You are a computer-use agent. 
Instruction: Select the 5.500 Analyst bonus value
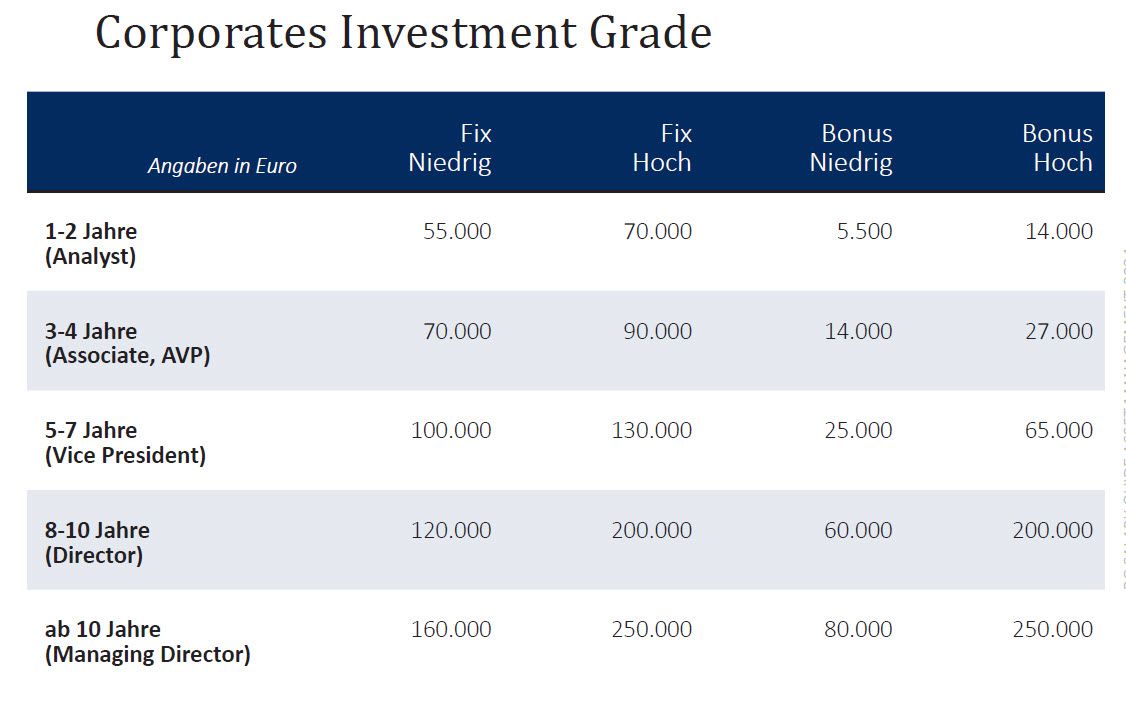click(x=864, y=231)
